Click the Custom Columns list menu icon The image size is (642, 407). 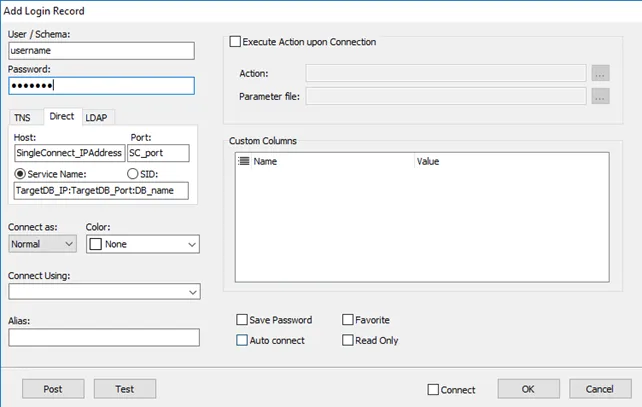click(x=244, y=161)
